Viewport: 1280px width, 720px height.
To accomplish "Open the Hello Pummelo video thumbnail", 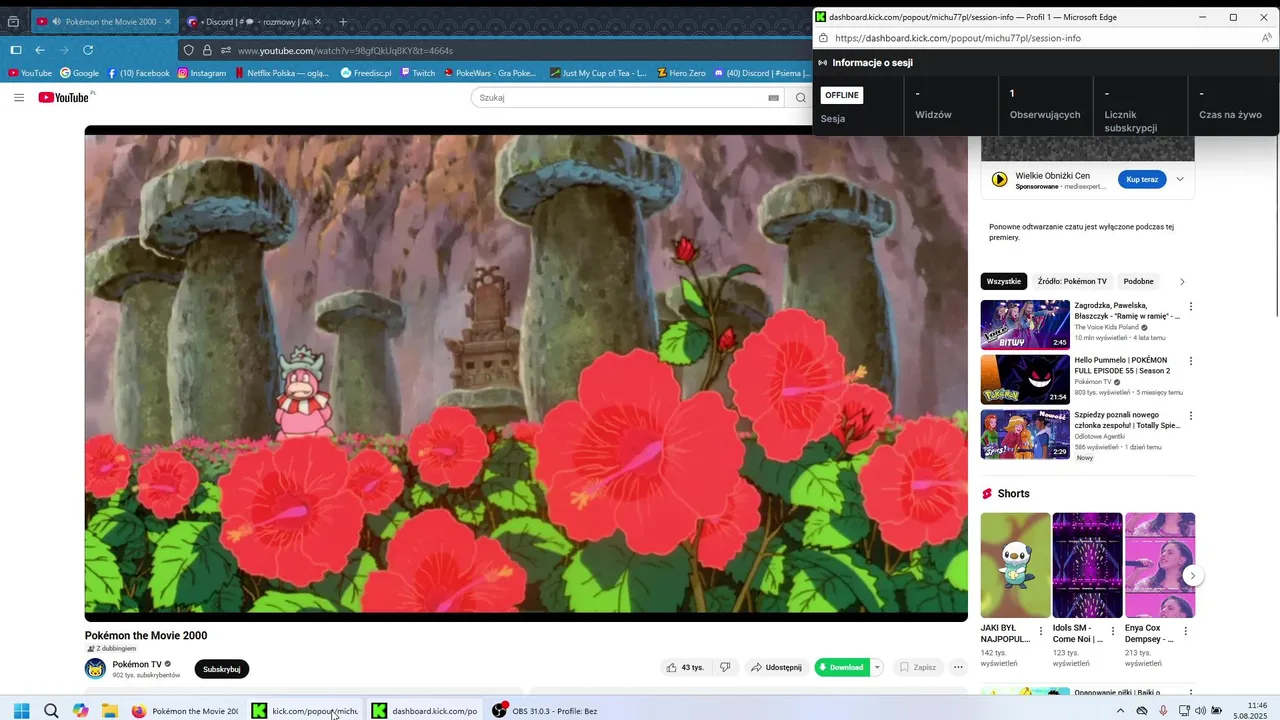I will click(1025, 379).
